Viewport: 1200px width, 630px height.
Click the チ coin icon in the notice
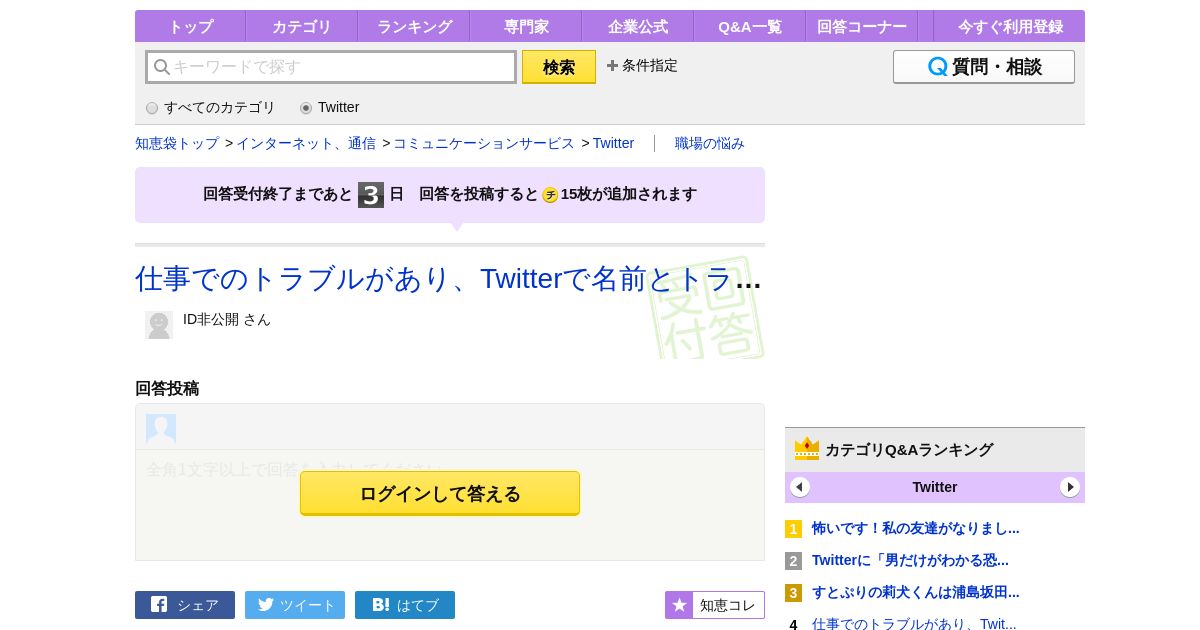point(550,195)
